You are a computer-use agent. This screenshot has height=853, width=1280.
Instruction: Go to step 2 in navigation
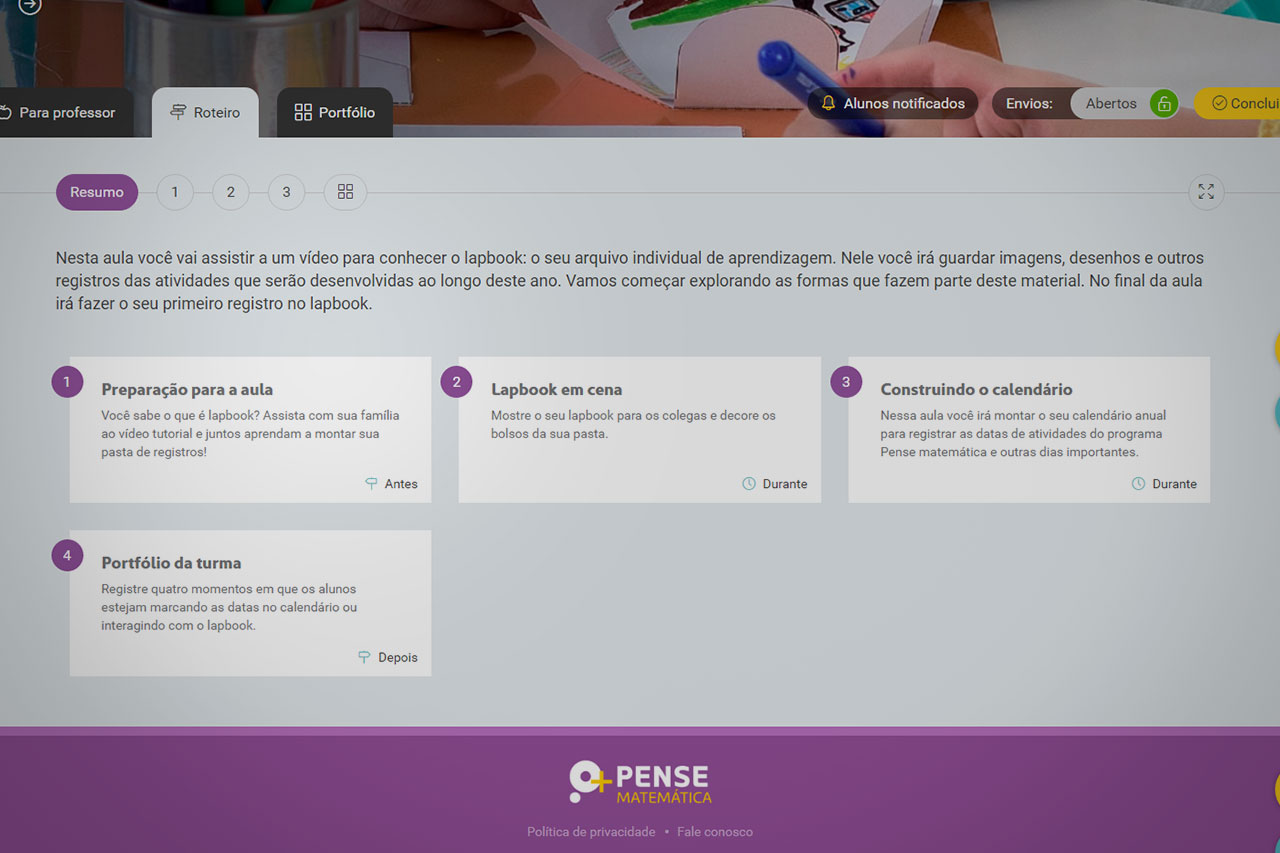click(x=230, y=192)
